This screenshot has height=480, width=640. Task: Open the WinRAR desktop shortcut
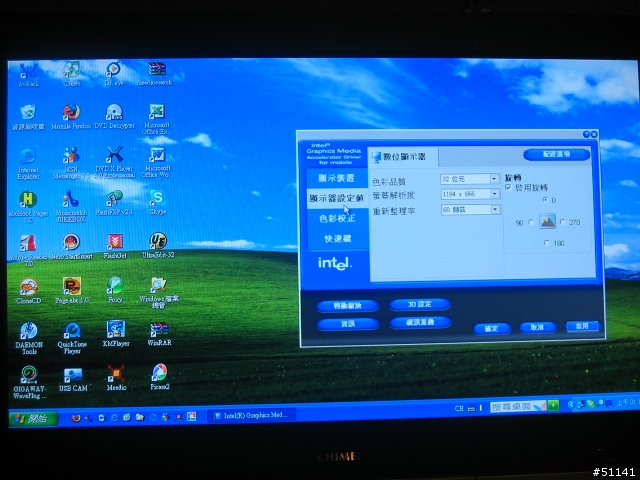159,334
